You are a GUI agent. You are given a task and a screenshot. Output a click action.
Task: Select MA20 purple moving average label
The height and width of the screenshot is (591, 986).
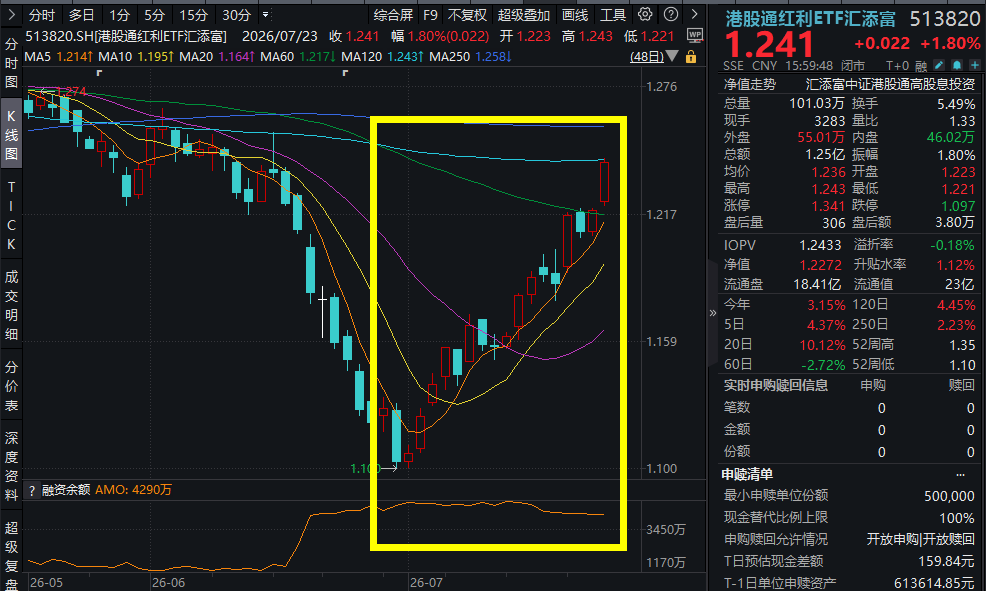216,57
